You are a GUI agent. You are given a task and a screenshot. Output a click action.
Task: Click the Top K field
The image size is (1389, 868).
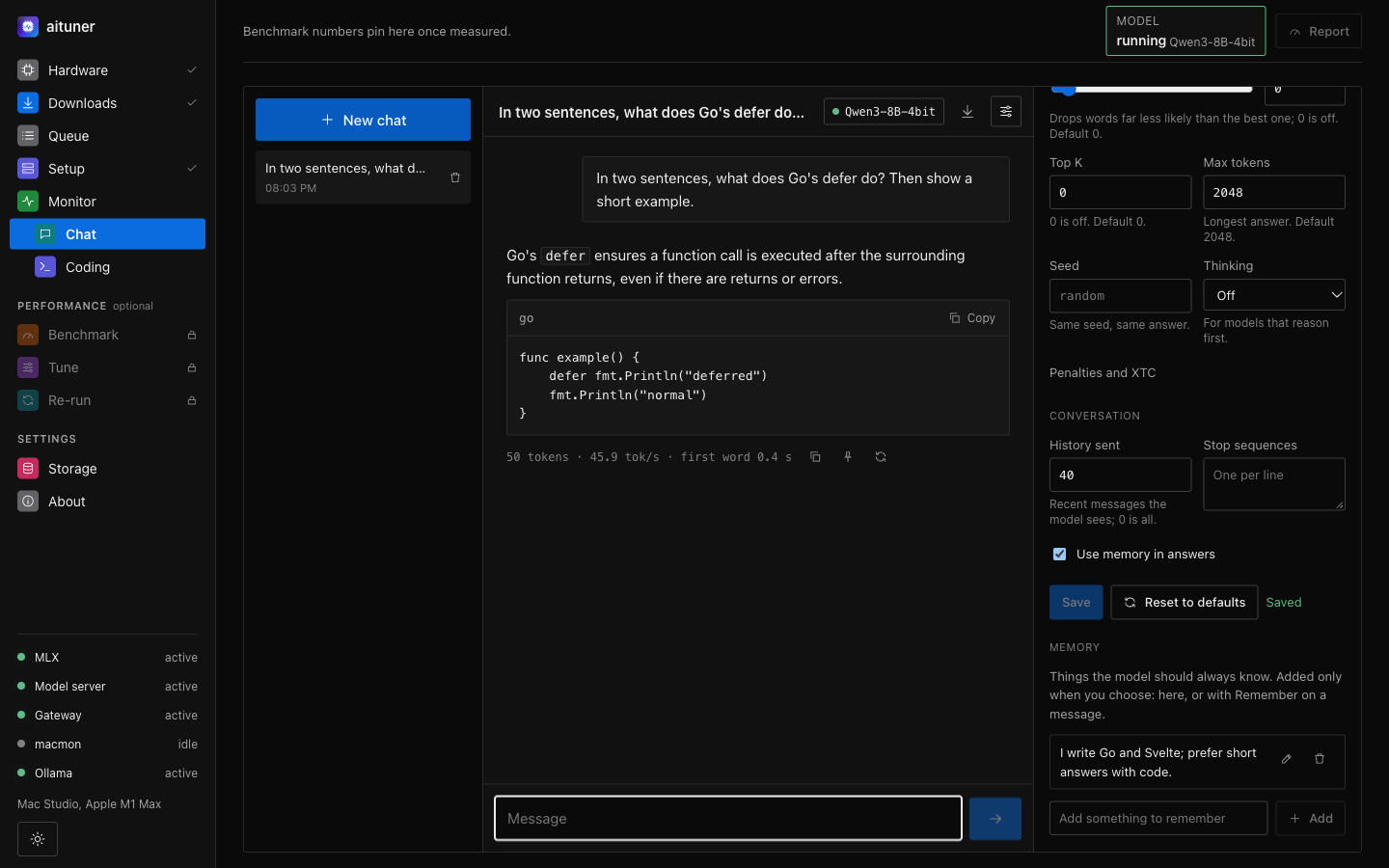pyautogui.click(x=1120, y=192)
